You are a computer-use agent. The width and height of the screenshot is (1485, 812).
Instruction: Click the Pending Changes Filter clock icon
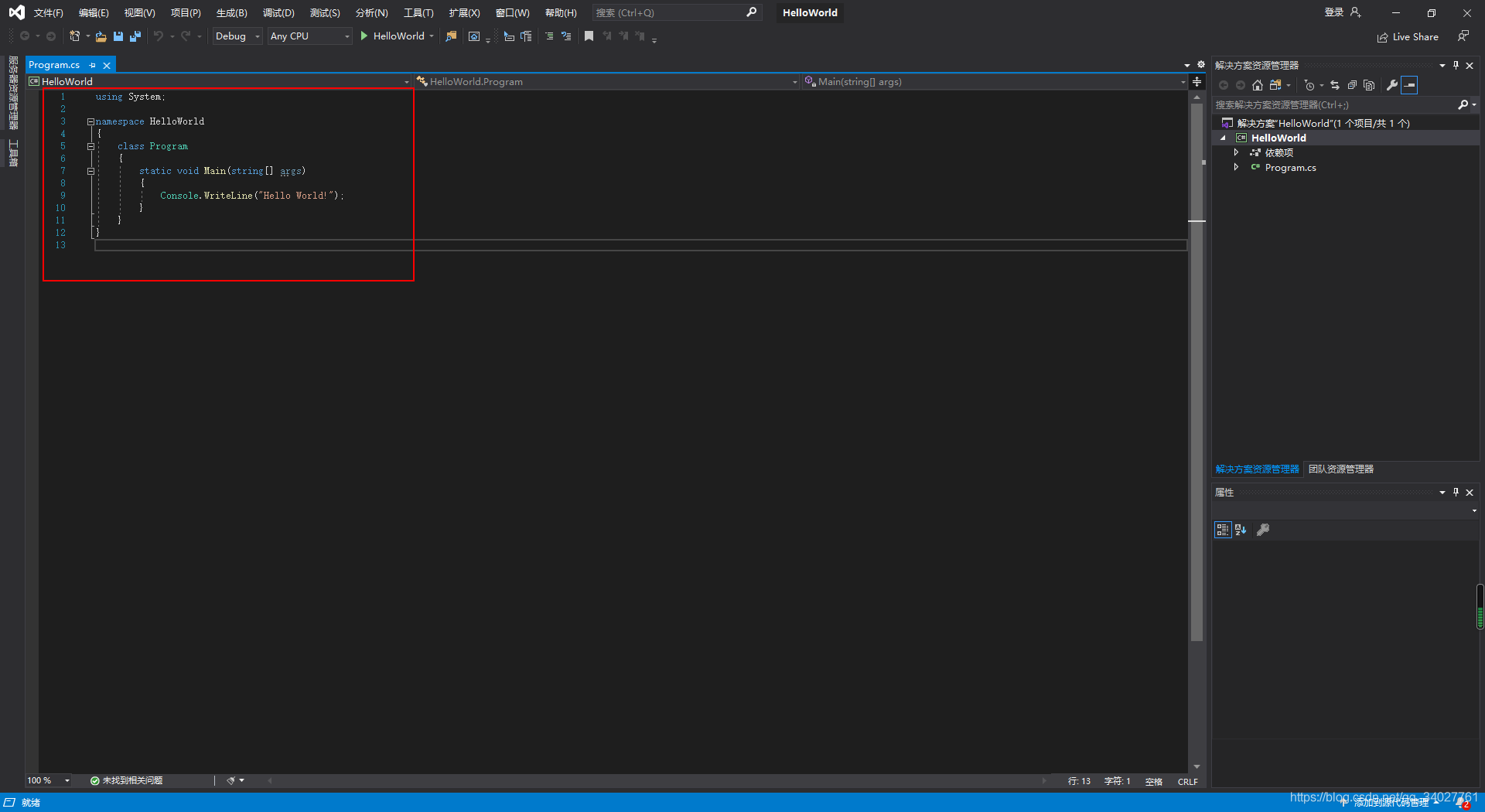click(1309, 85)
